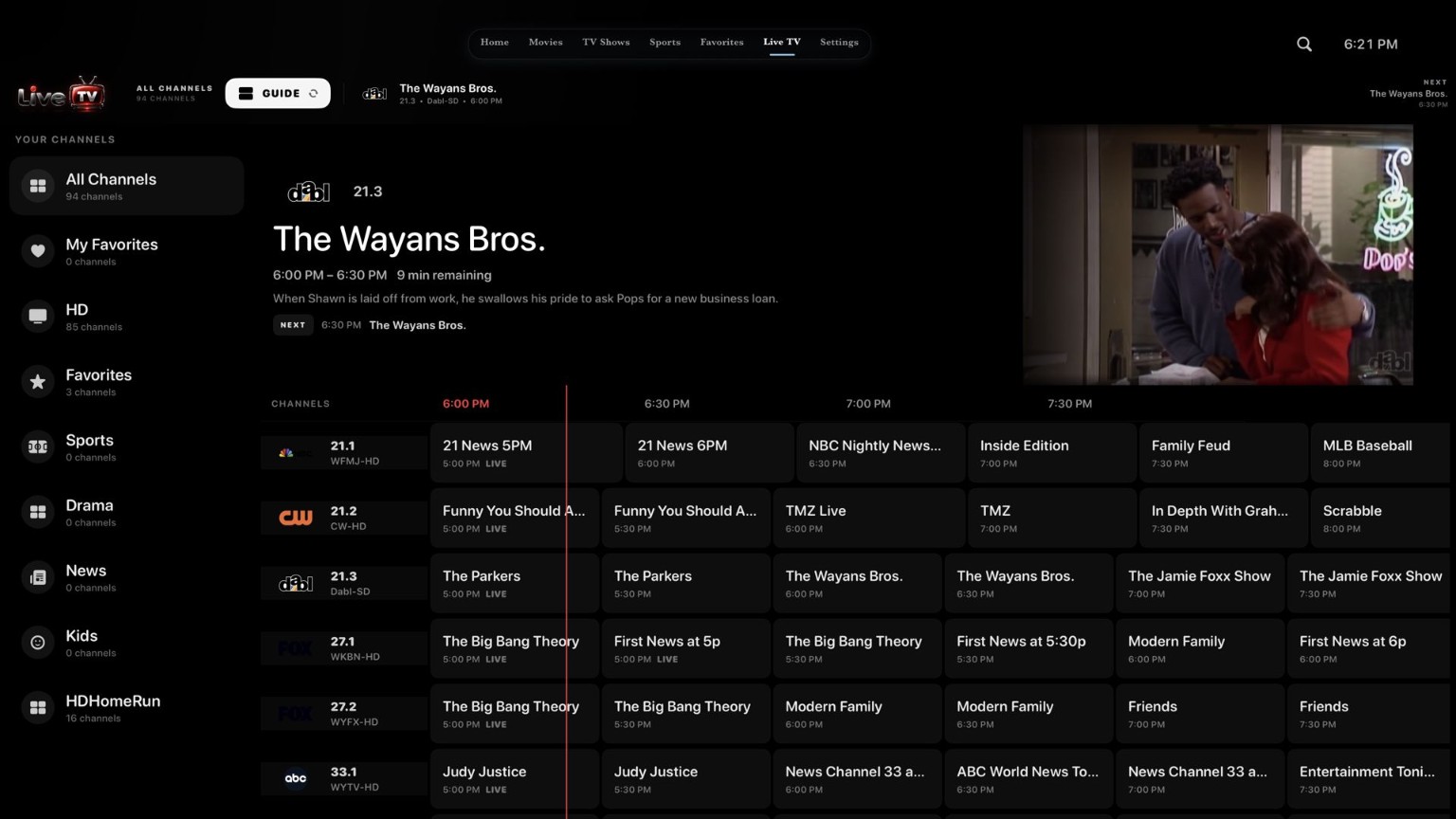Viewport: 1456px width, 819px height.
Task: Select Inside Edition at 7:00 PM
Action: coord(1052,453)
